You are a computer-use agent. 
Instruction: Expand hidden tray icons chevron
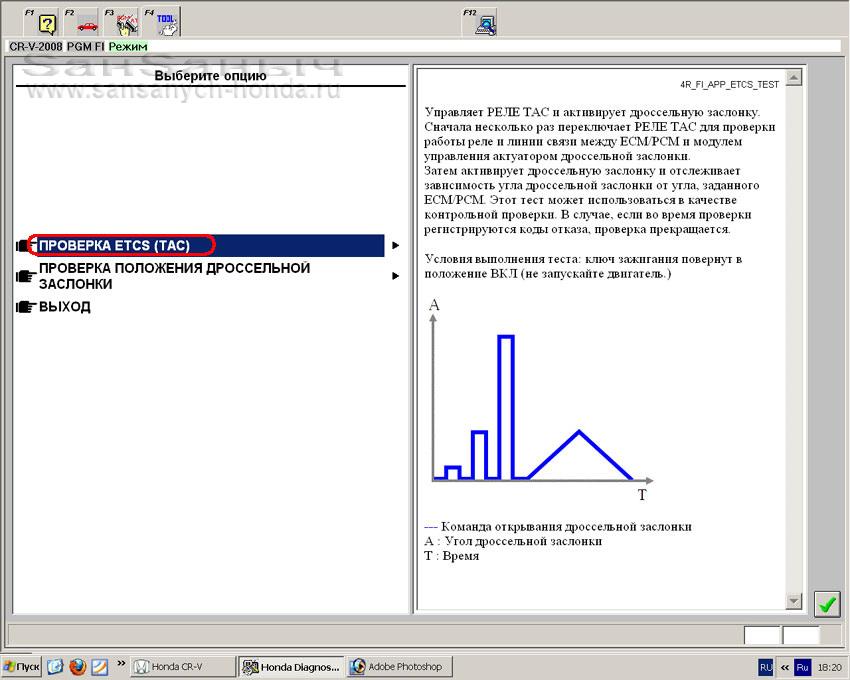pyautogui.click(x=784, y=668)
